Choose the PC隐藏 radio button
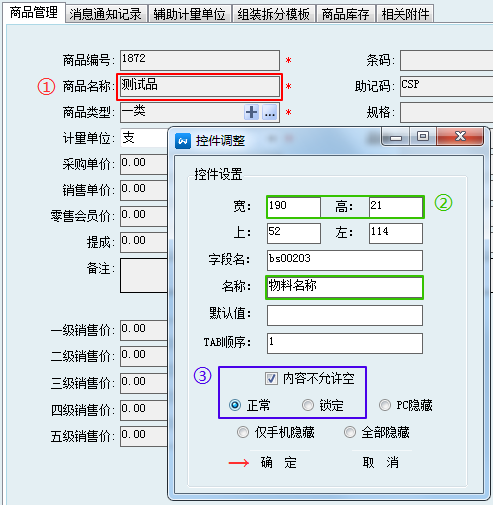Screen dimensions: 493x505 (385, 405)
